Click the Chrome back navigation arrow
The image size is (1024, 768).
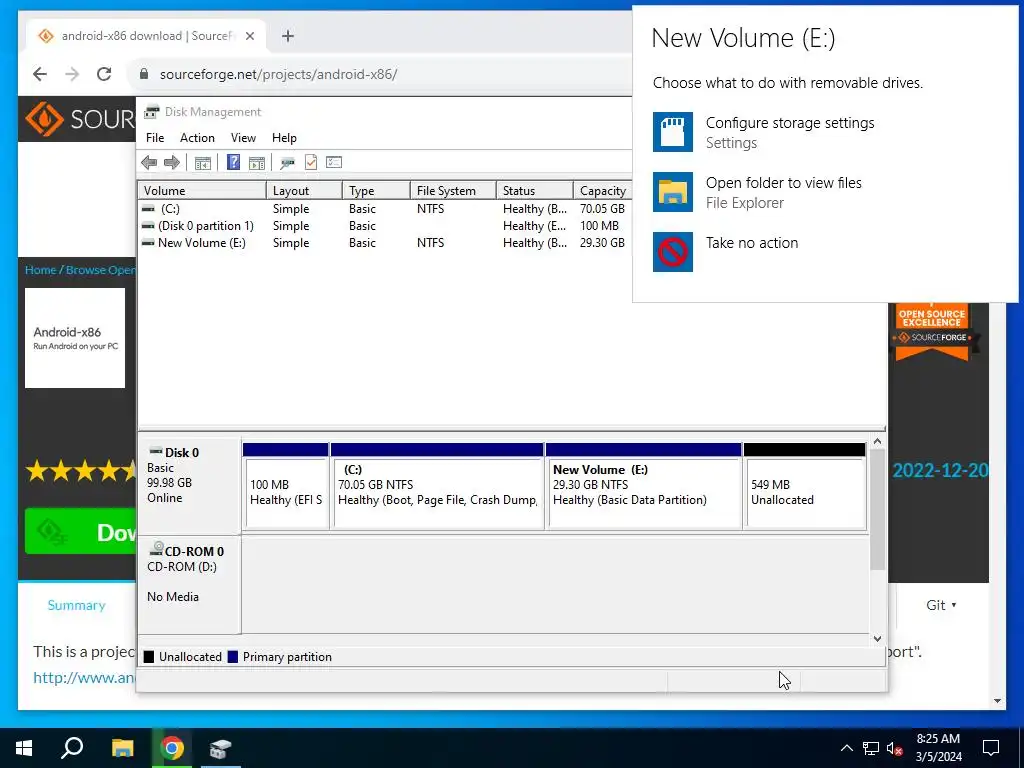(40, 74)
